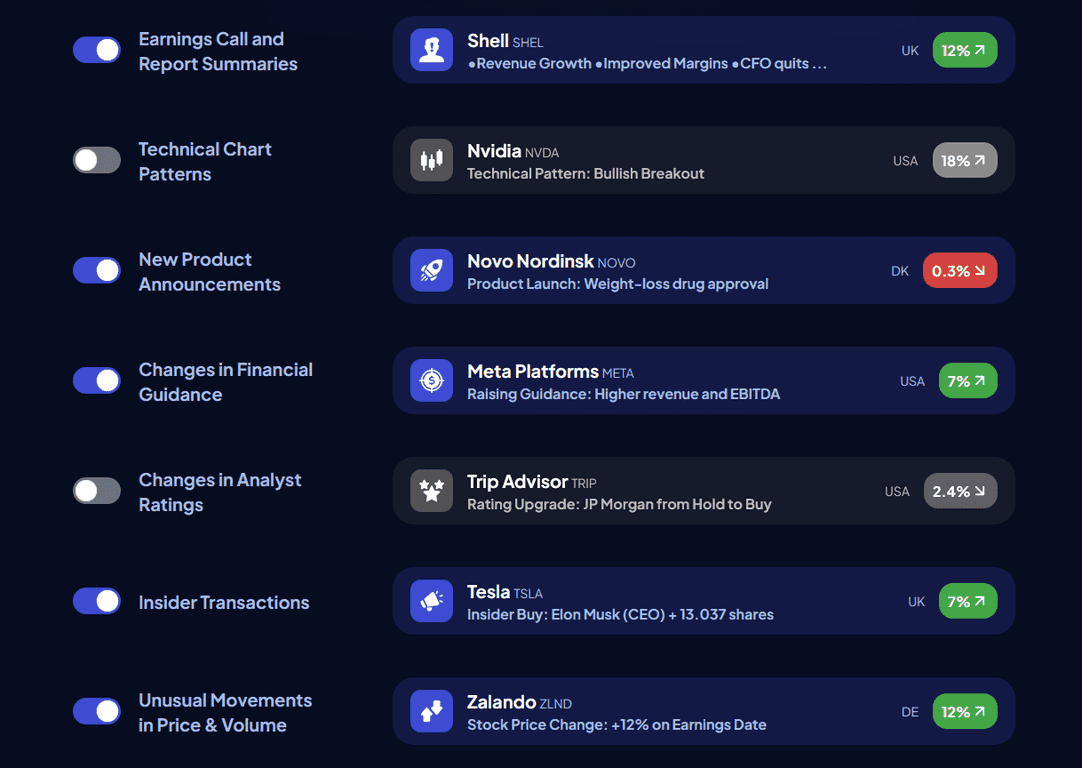Viewport: 1082px width, 768px height.
Task: Click the megaphone icon on Tesla card
Action: (431, 601)
